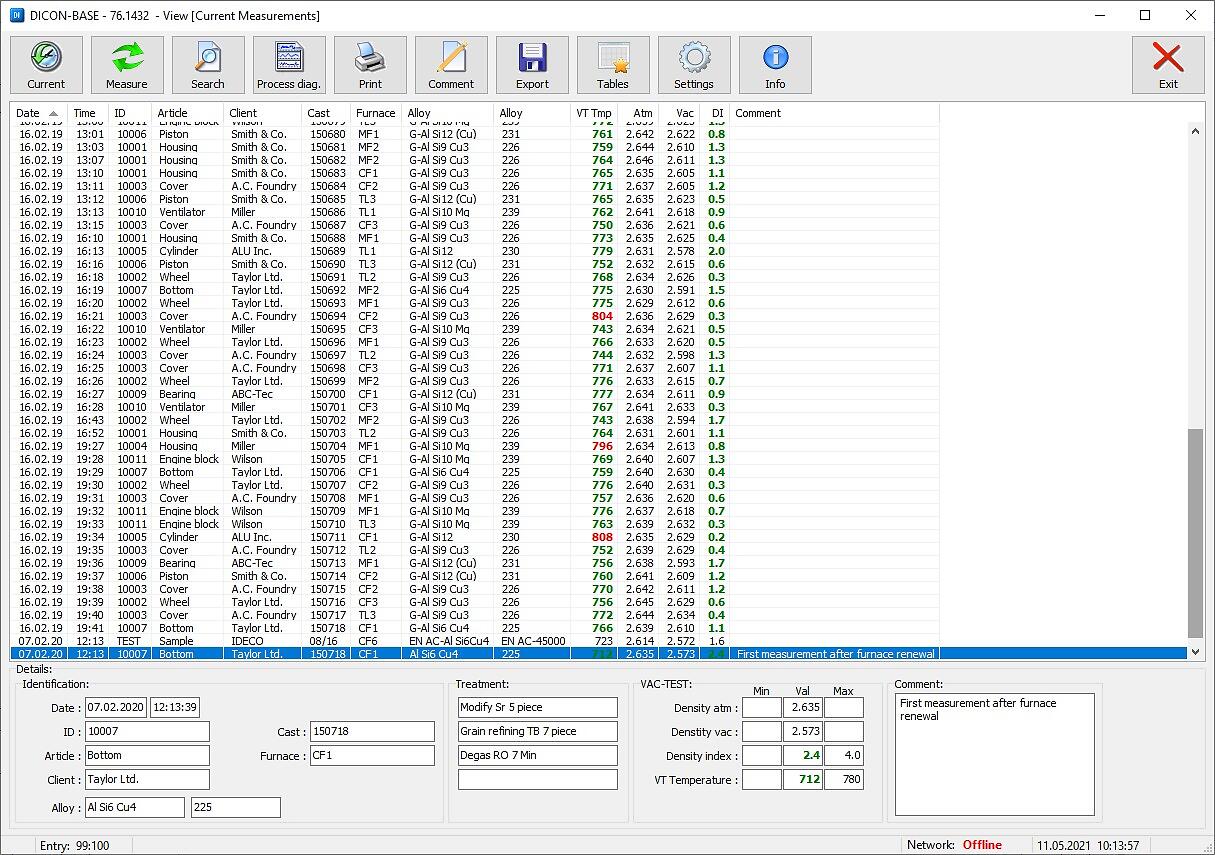Open the Settings gear
The width and height of the screenshot is (1215, 855).
coord(694,66)
